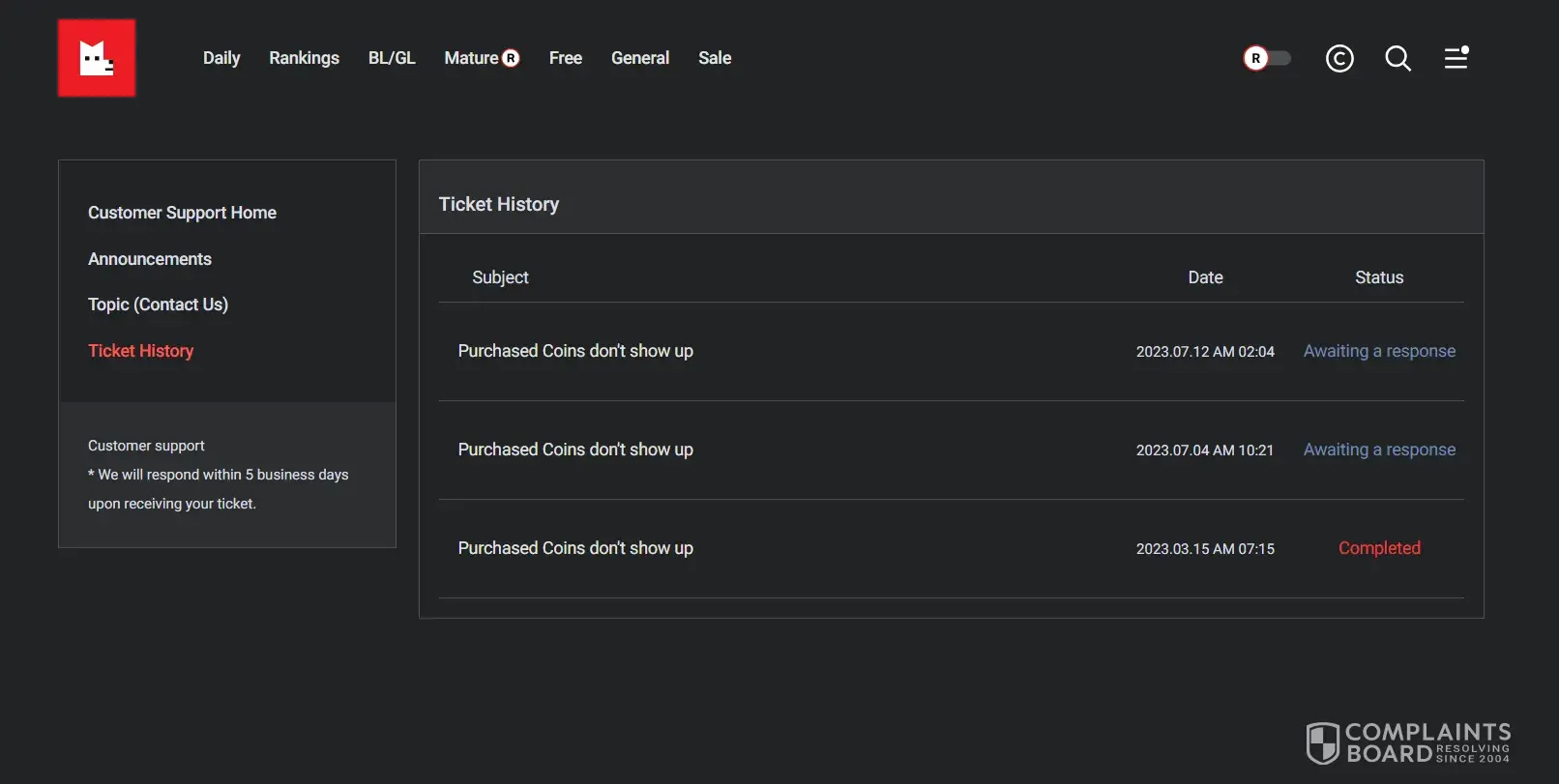Open the ticket dated 2023.07.04
This screenshot has width=1559, height=784.
(x=575, y=450)
